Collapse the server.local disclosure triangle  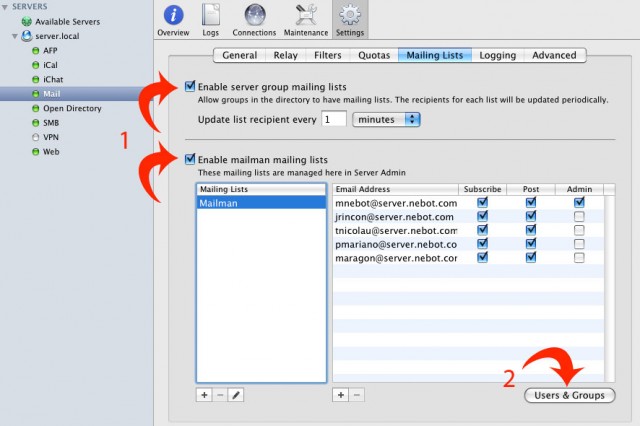(x=15, y=36)
